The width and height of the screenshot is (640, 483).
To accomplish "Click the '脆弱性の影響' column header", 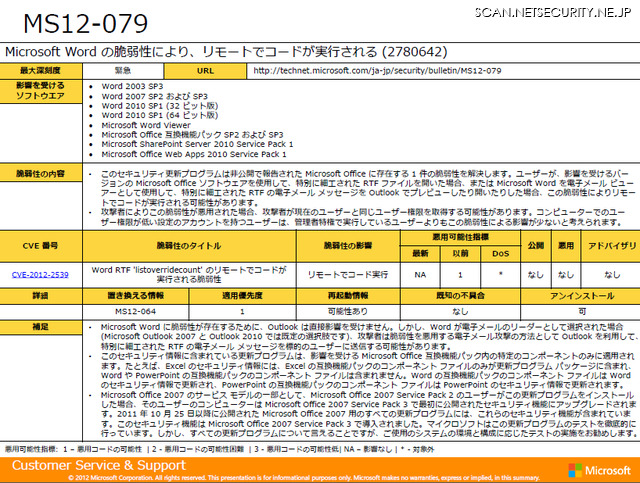I will pyautogui.click(x=348, y=246).
